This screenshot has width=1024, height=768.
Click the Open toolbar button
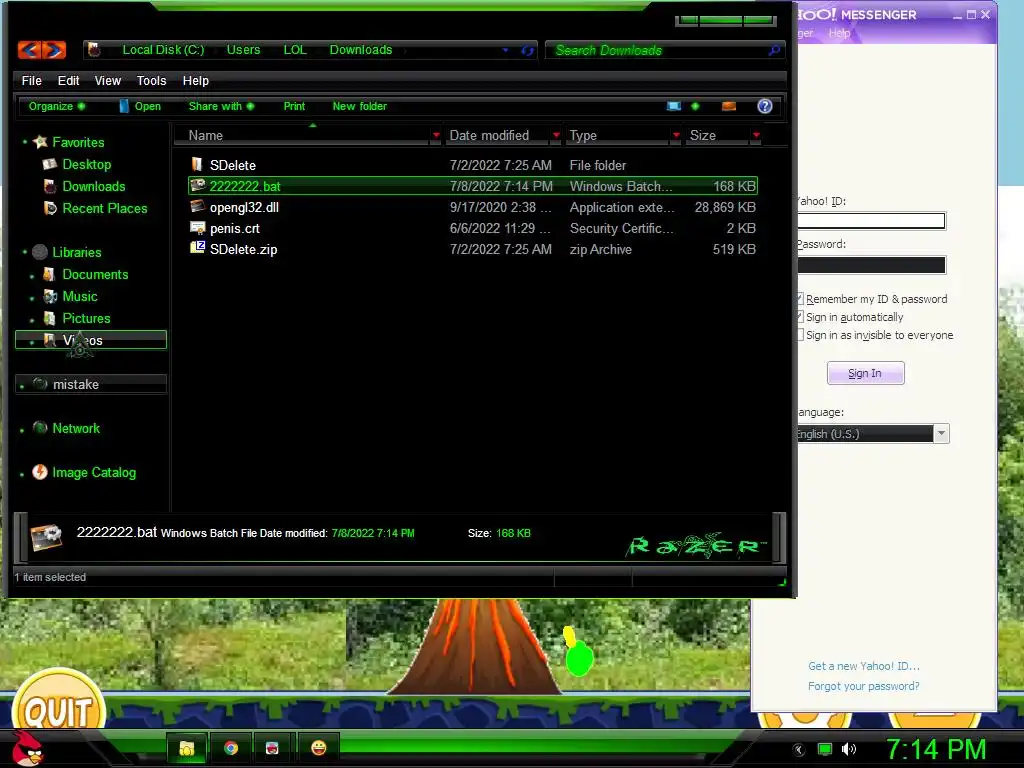(140, 106)
